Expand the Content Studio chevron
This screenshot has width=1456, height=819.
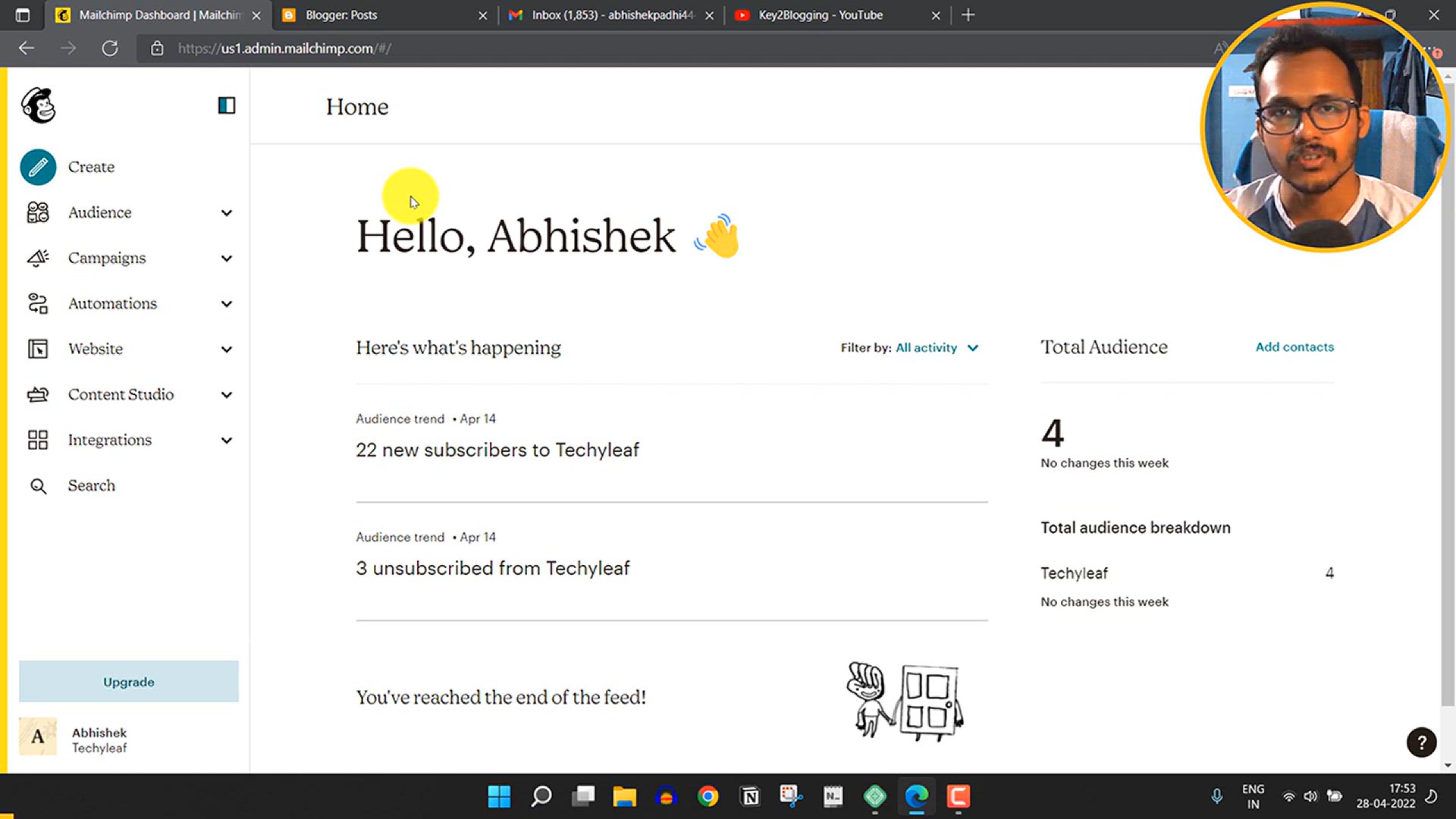click(227, 395)
